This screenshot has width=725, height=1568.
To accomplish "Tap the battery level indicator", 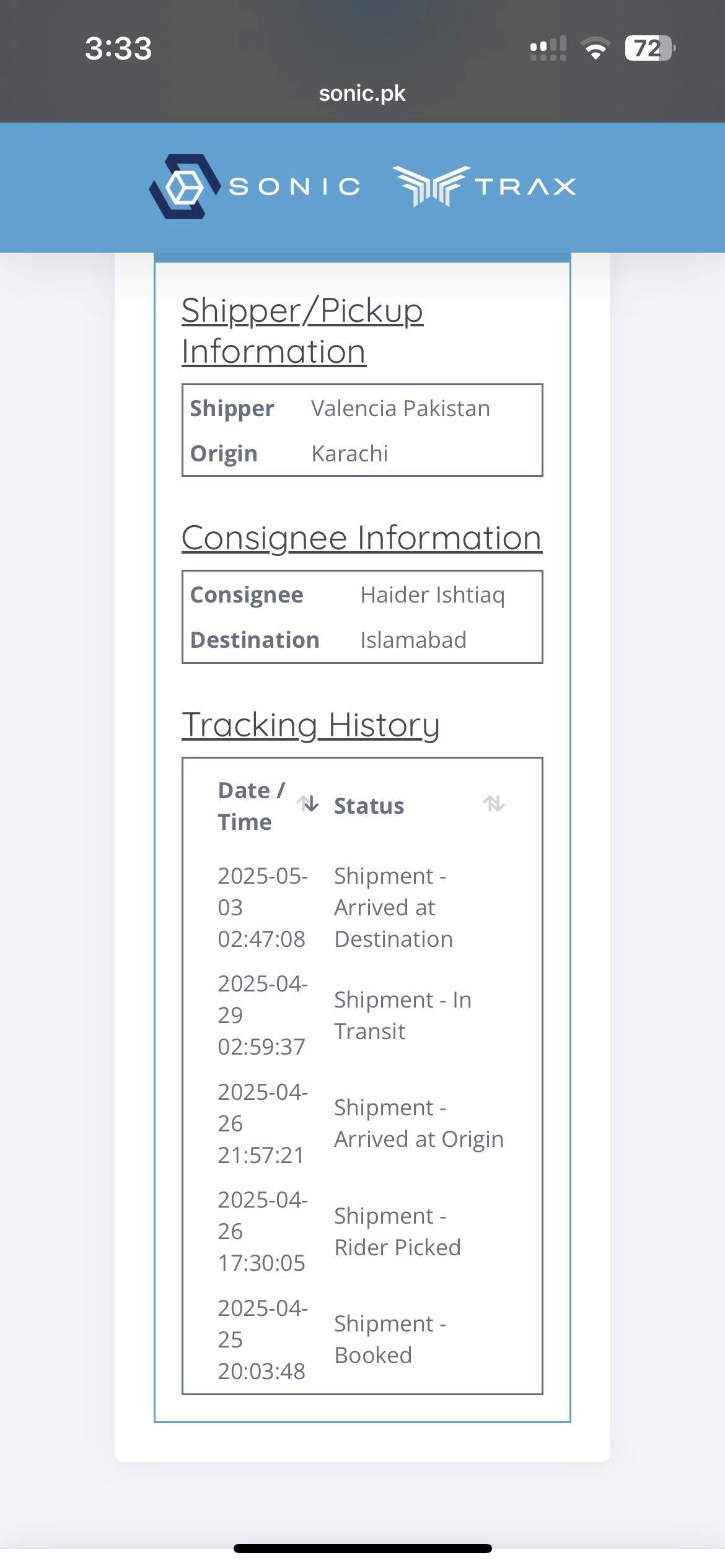I will pos(649,48).
